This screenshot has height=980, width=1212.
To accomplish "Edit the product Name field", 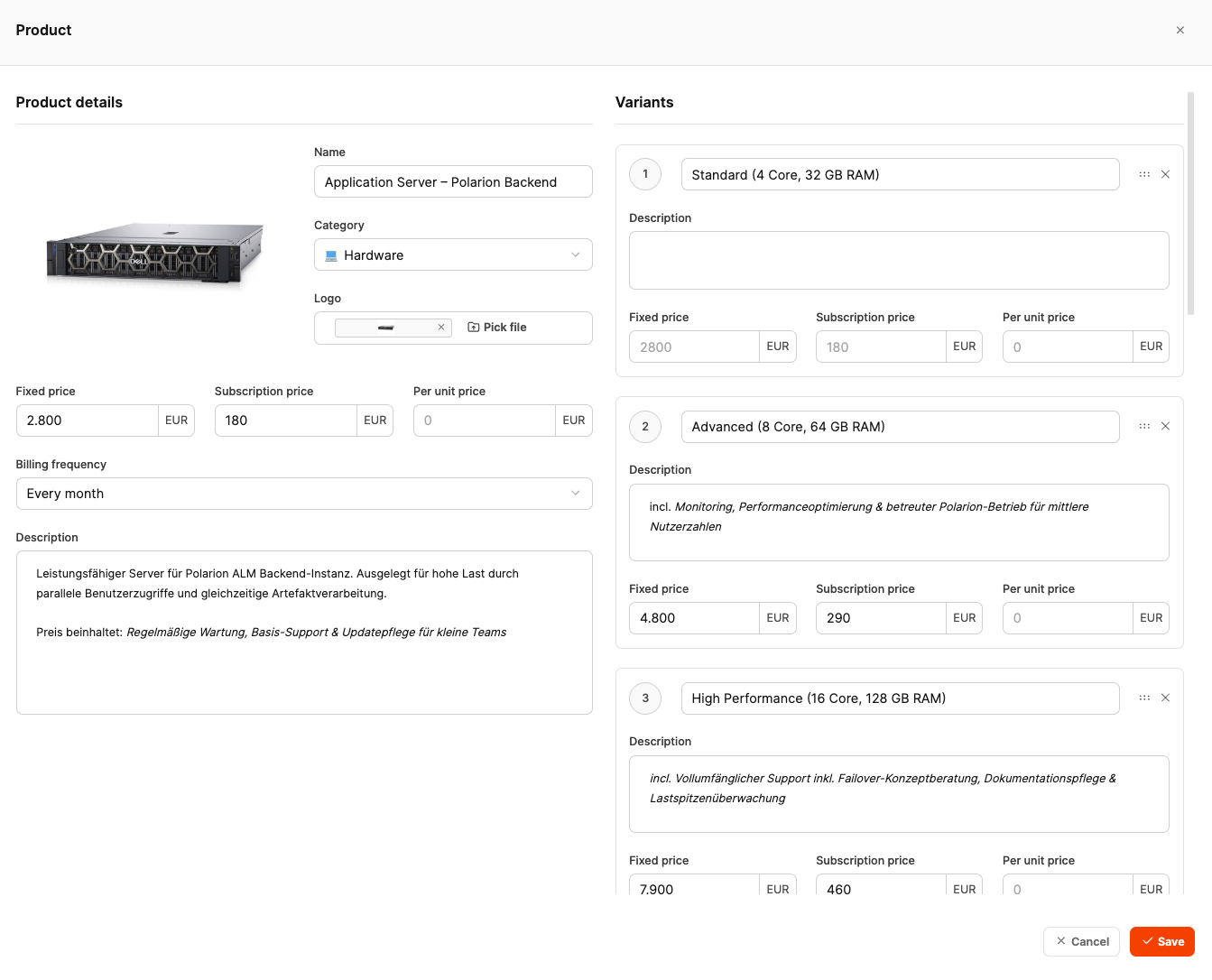I will coord(453,181).
